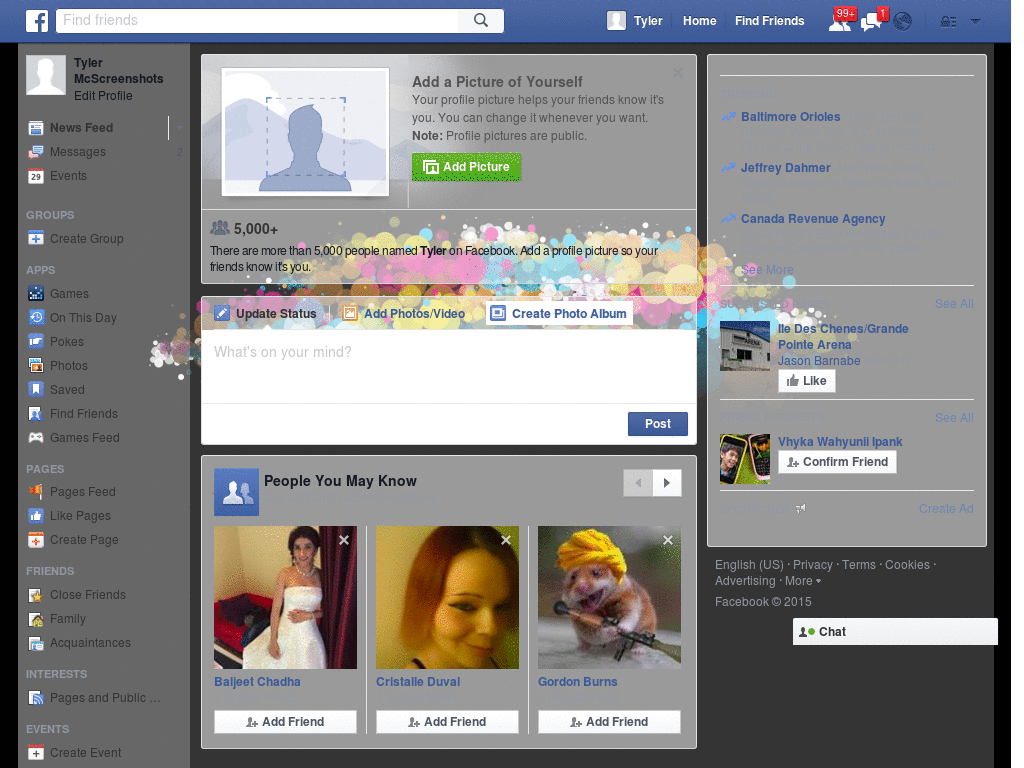Click Edit Profile link

103,95
